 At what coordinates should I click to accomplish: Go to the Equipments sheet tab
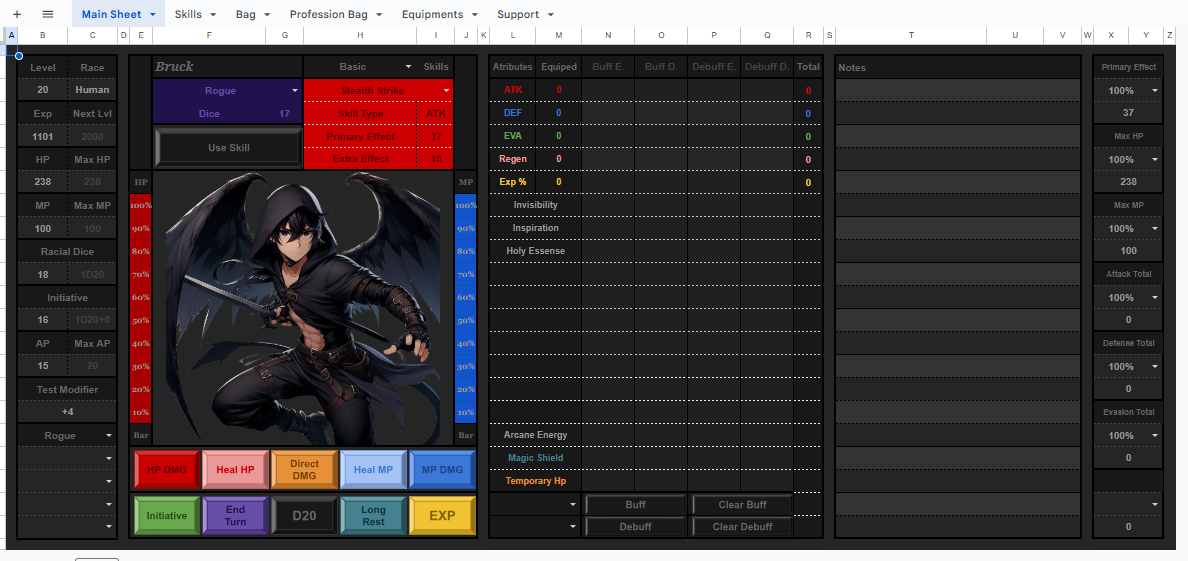(440, 14)
